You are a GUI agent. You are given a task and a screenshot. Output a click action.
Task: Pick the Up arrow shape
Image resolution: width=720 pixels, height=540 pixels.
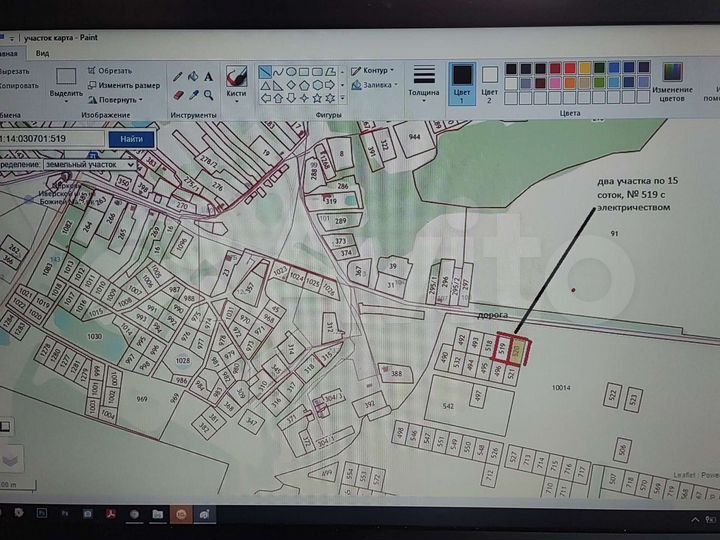(278, 98)
